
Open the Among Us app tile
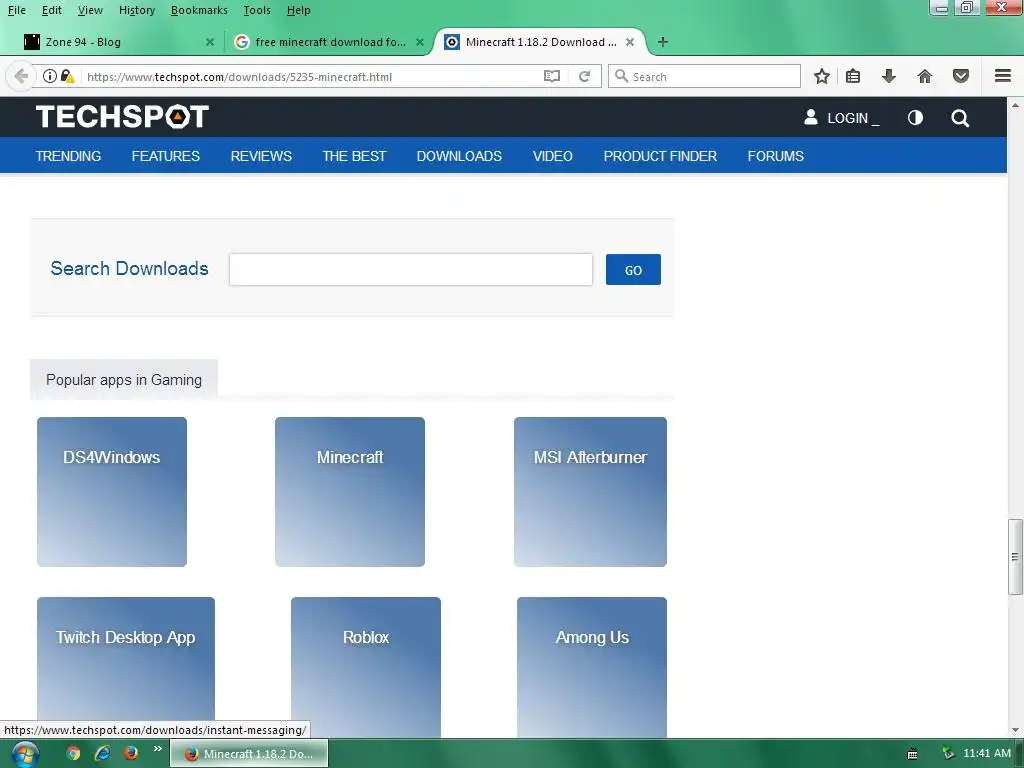[592, 666]
